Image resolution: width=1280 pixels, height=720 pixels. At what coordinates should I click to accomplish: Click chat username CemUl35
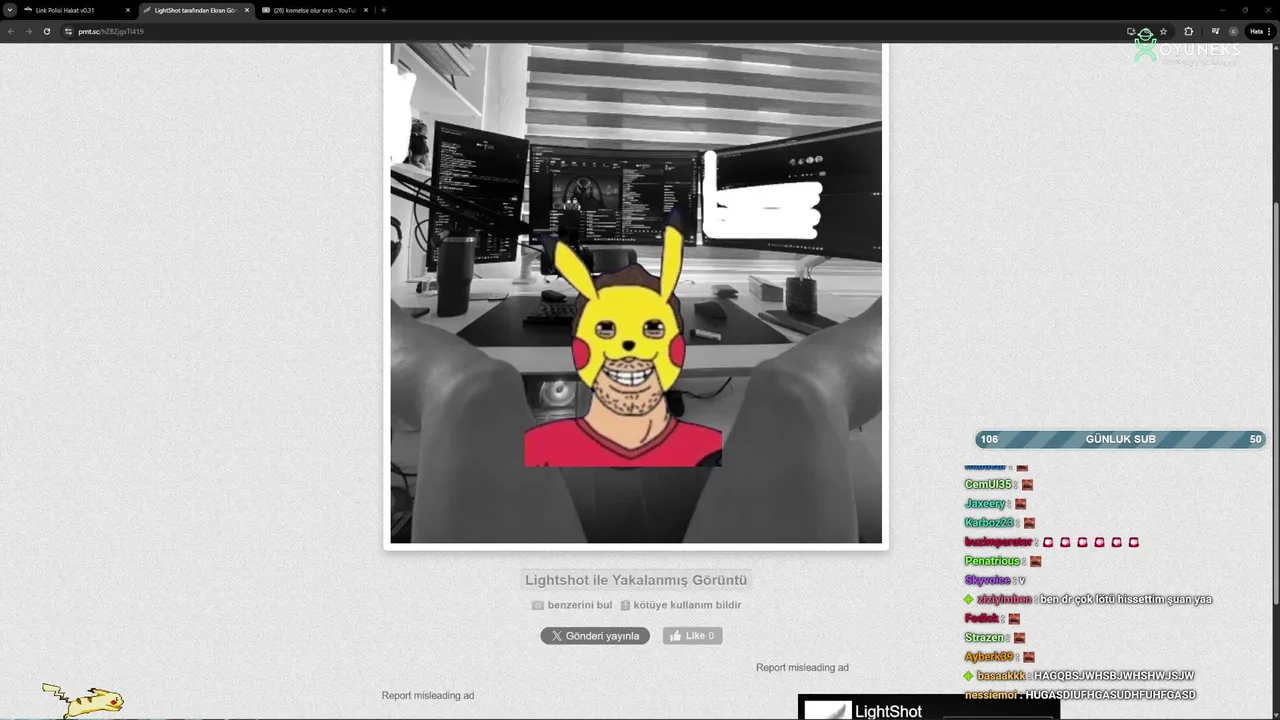[x=988, y=485]
